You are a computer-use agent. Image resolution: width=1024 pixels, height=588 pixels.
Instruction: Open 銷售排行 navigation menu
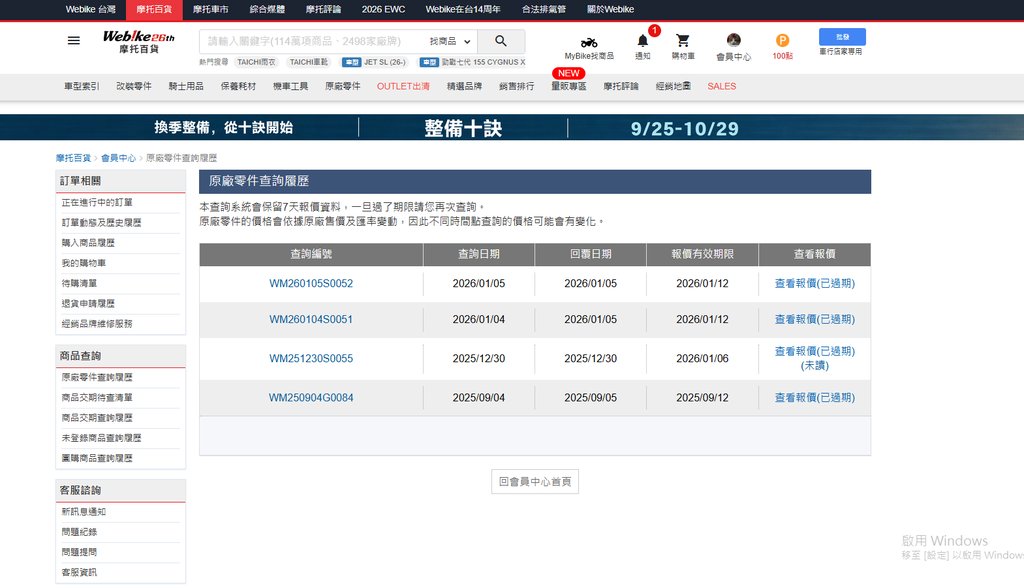[x=517, y=86]
